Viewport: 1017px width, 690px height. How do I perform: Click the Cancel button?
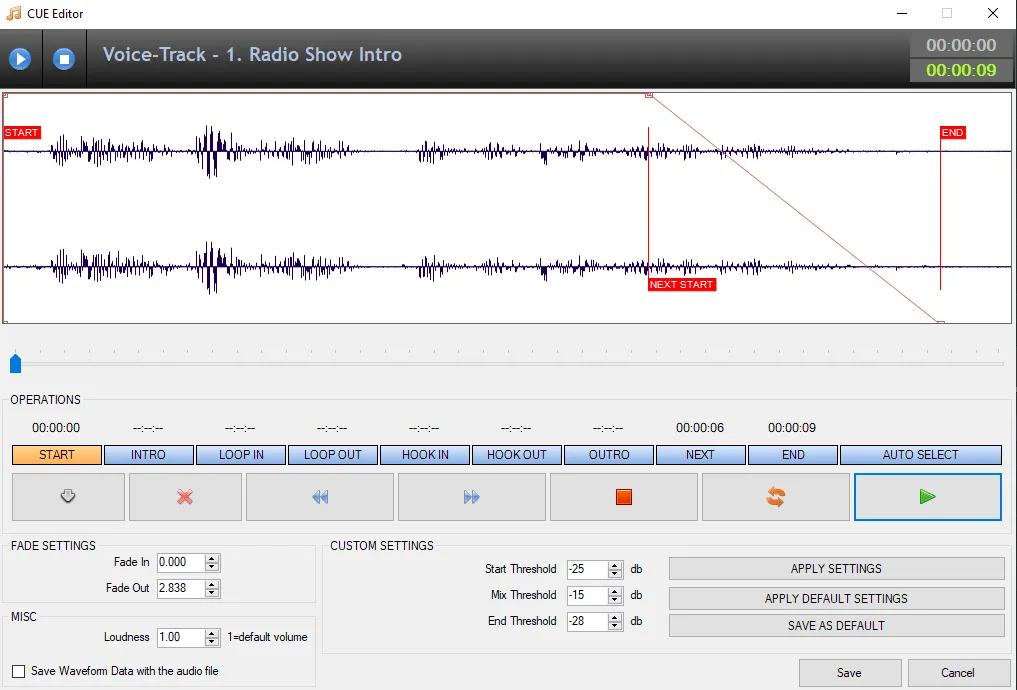point(958,673)
